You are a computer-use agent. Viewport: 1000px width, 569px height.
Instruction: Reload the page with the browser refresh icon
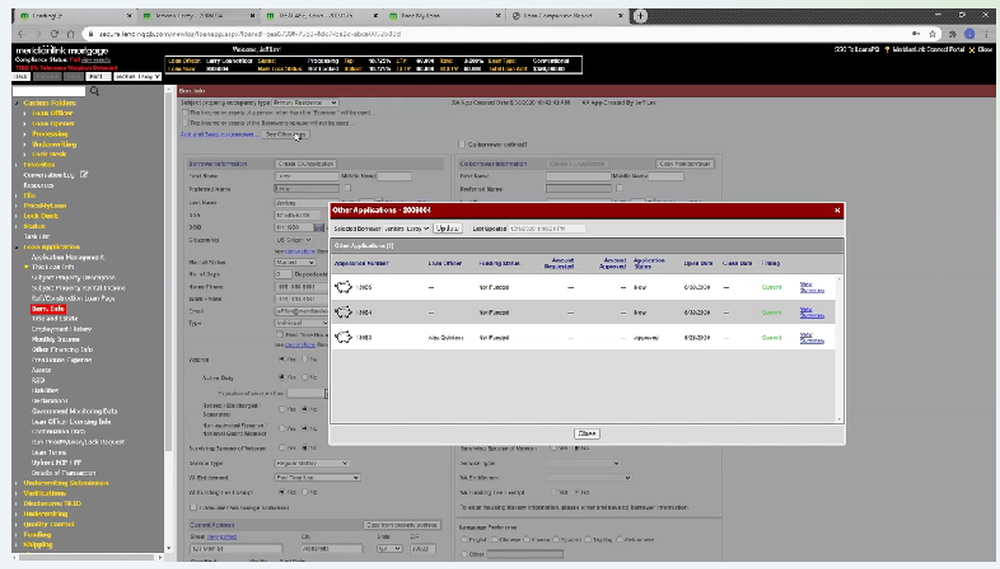coord(54,34)
